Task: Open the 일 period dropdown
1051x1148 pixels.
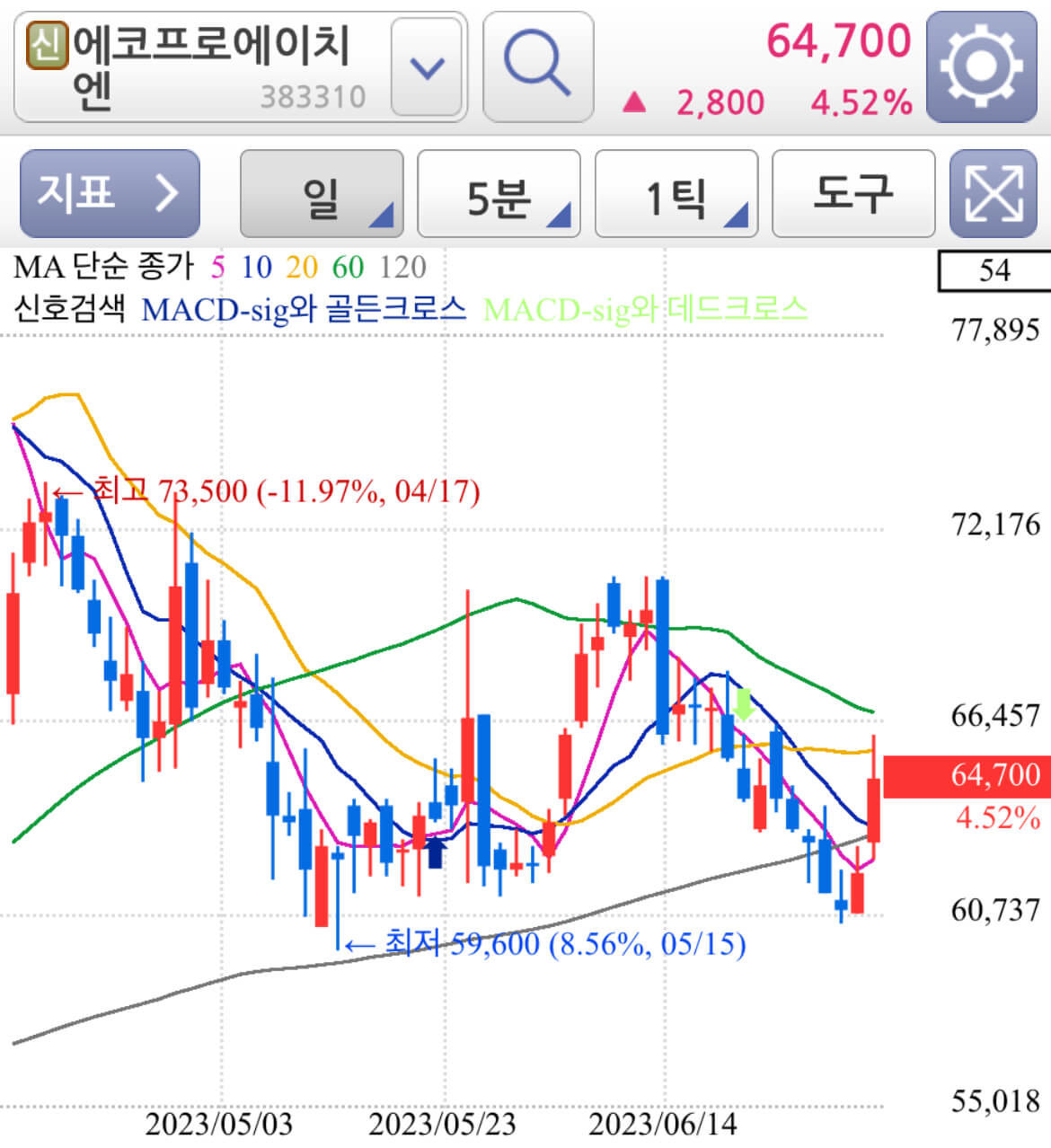Action: 321,193
